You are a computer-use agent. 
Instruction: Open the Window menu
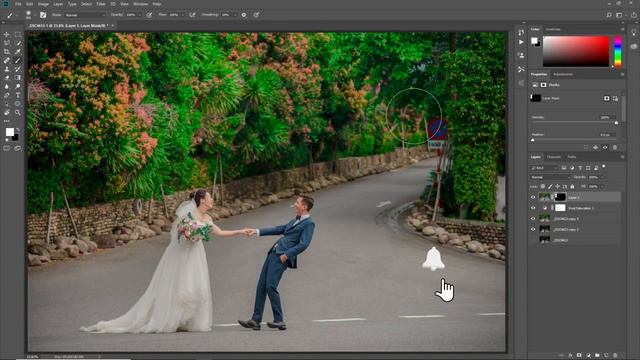click(x=141, y=4)
